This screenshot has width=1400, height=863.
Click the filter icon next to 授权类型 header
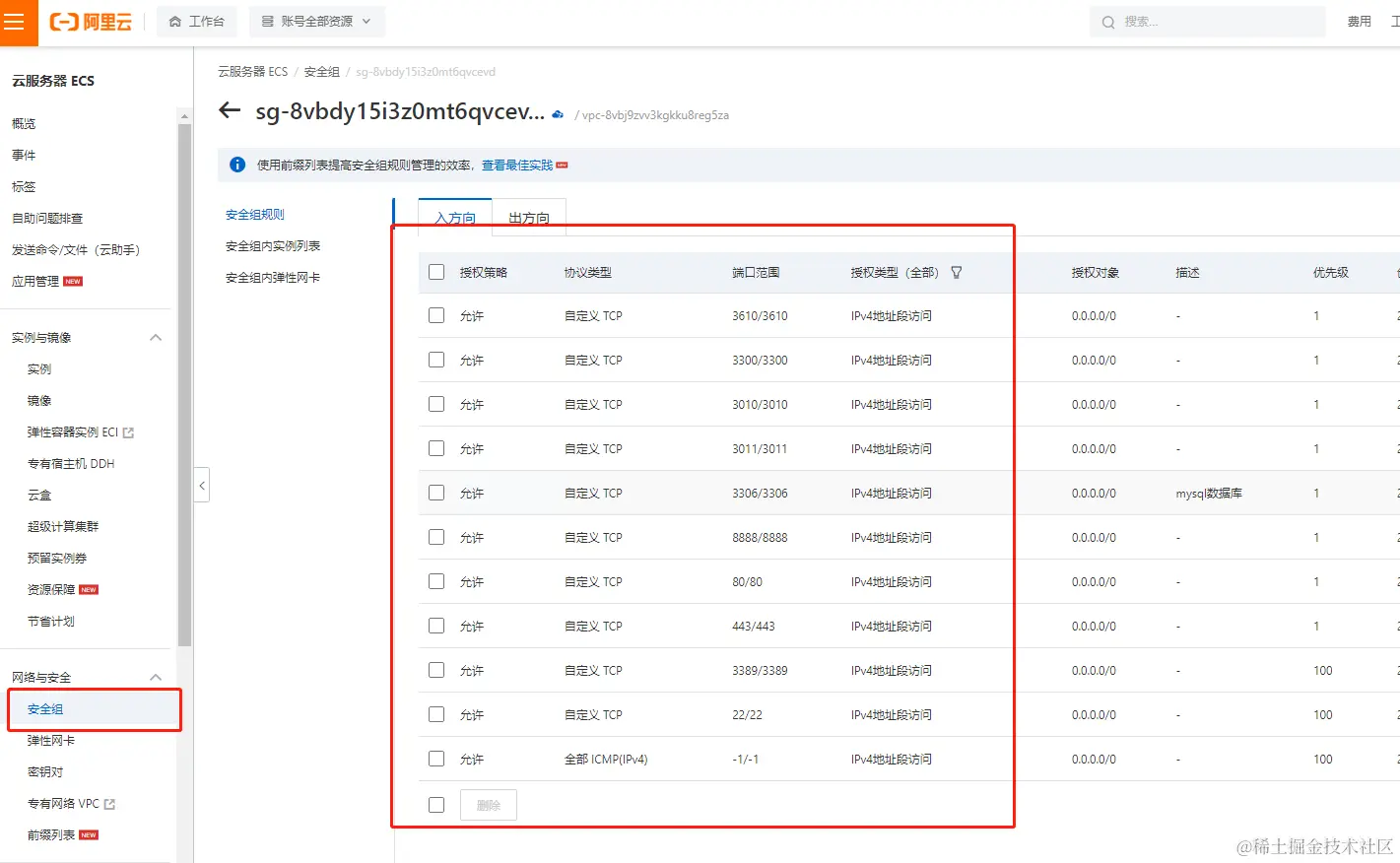(x=957, y=272)
